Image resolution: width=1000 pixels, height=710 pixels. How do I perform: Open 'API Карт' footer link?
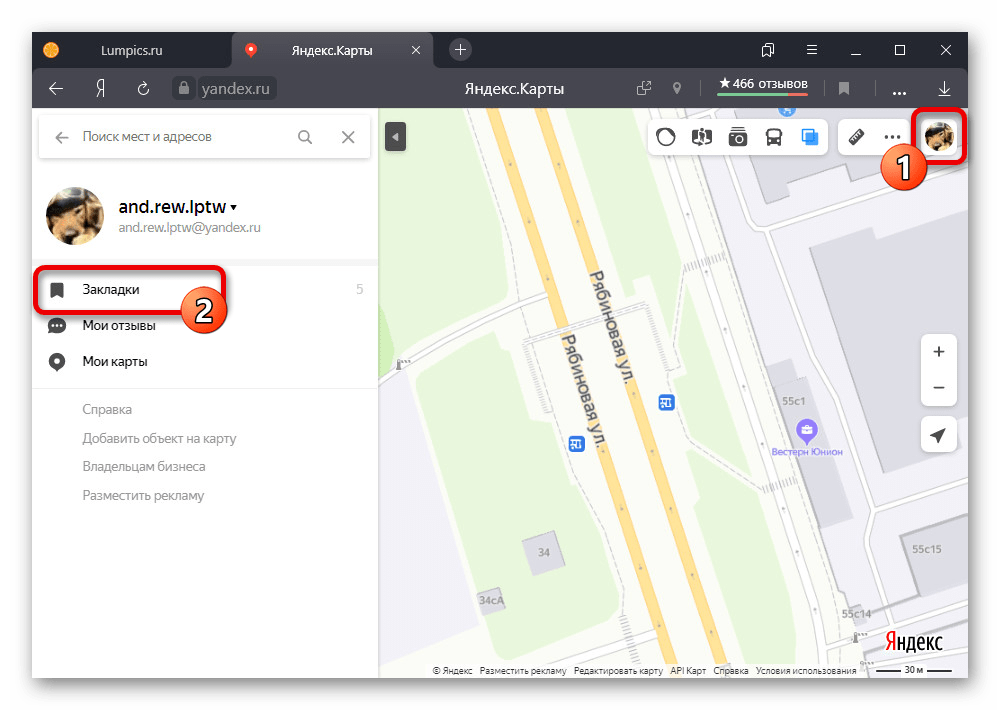pyautogui.click(x=688, y=670)
